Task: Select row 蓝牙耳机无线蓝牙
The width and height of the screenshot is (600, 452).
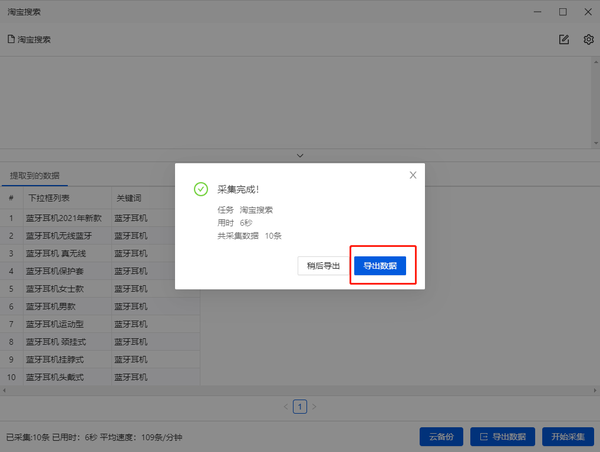Action: pos(100,235)
